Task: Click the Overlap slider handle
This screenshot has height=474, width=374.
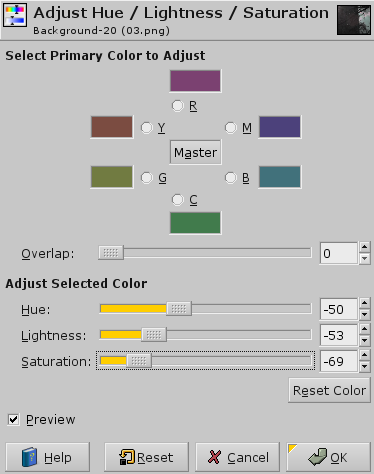Action: coord(111,253)
